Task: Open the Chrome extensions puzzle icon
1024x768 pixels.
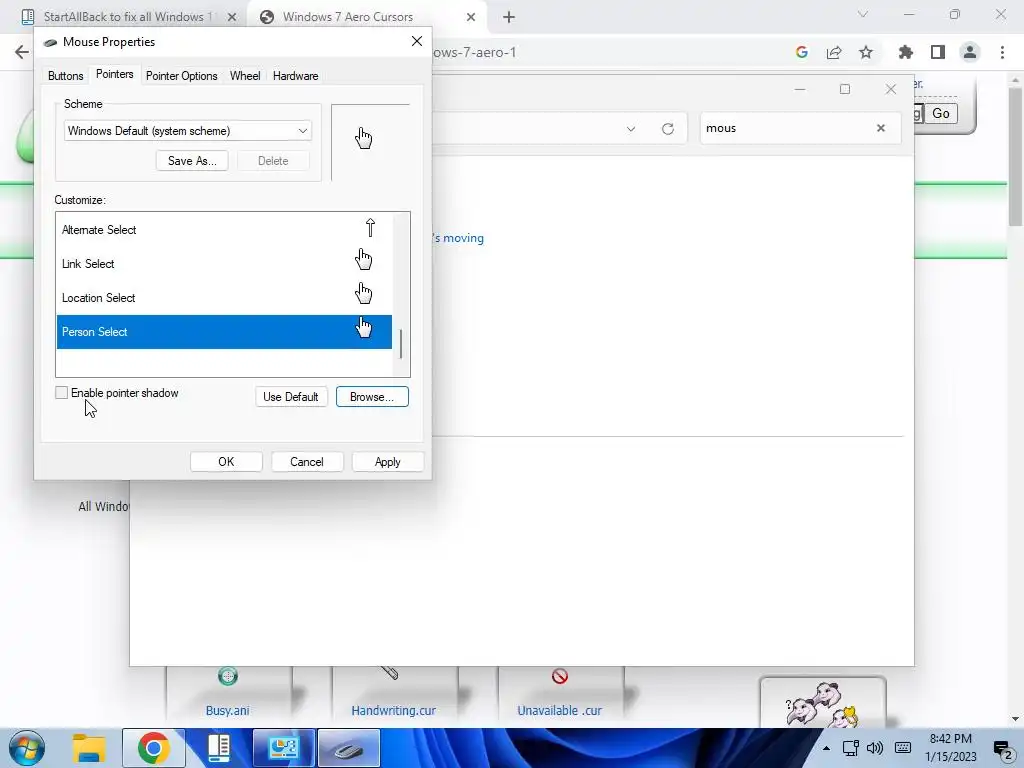Action: tap(906, 52)
